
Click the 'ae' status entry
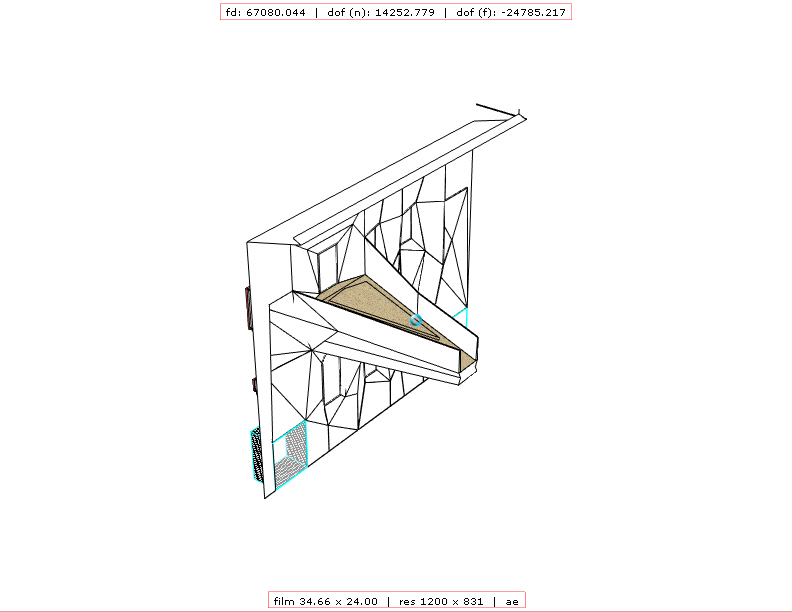(512, 601)
